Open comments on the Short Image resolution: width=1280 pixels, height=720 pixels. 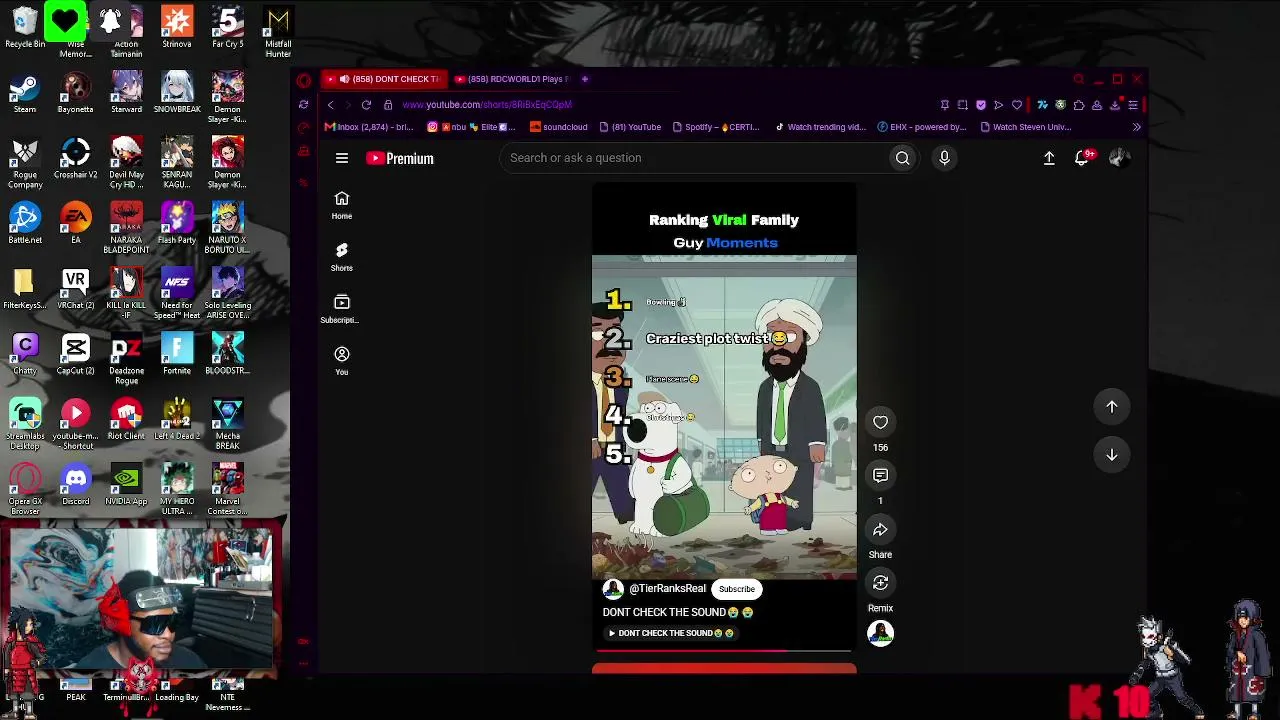(880, 476)
